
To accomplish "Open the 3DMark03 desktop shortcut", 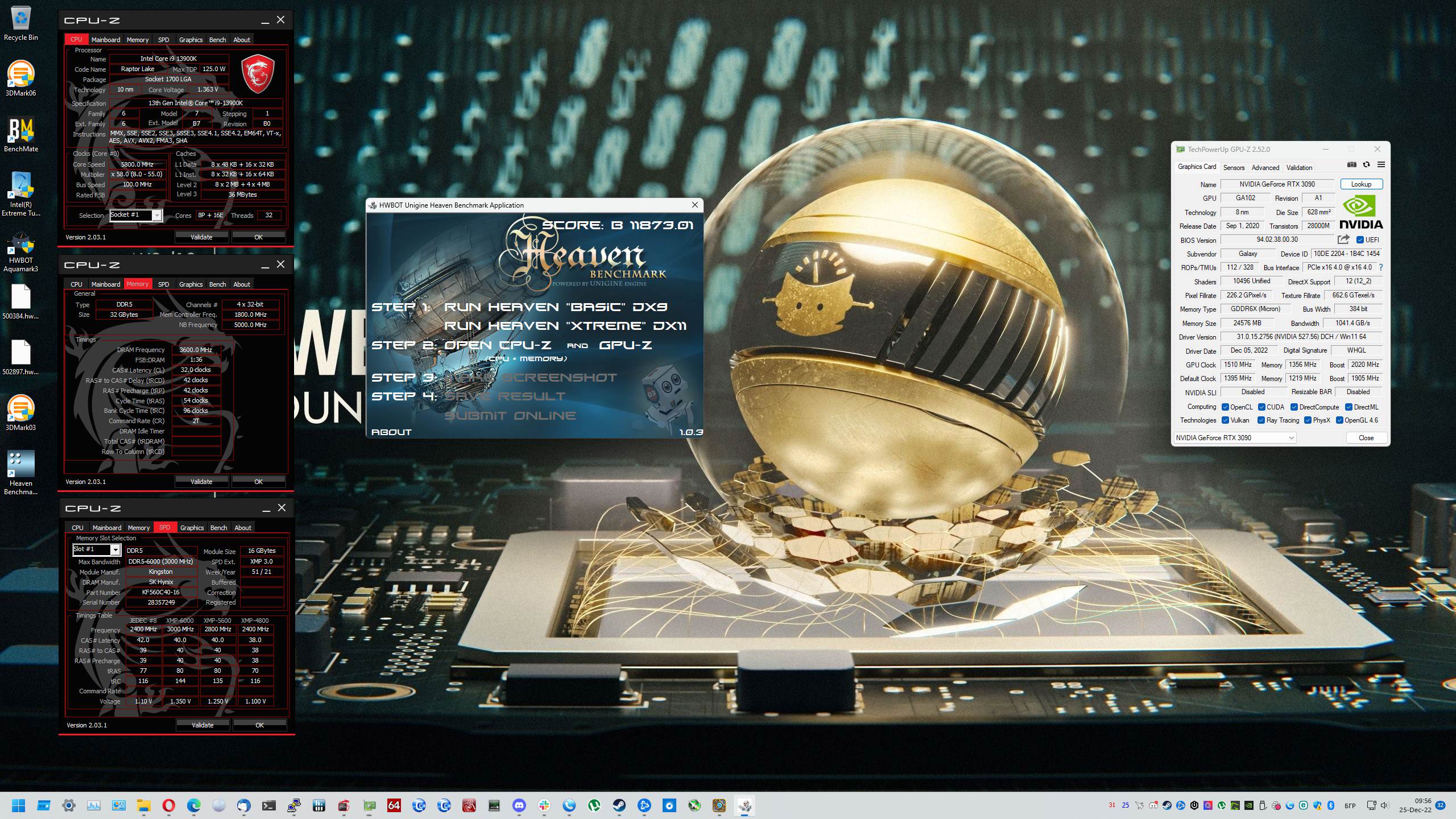I will tap(21, 412).
